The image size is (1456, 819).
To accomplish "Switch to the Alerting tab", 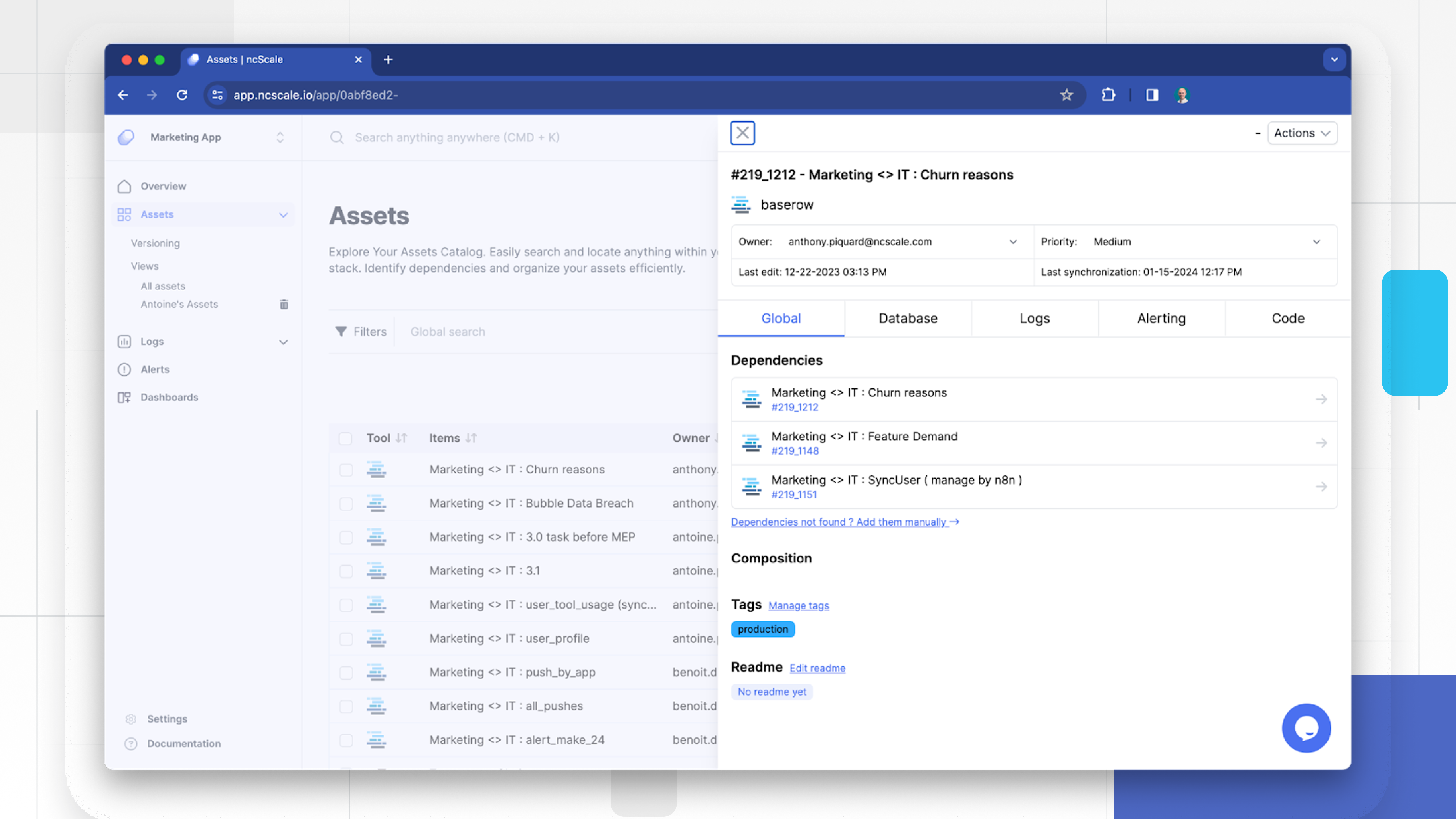I will [1161, 318].
